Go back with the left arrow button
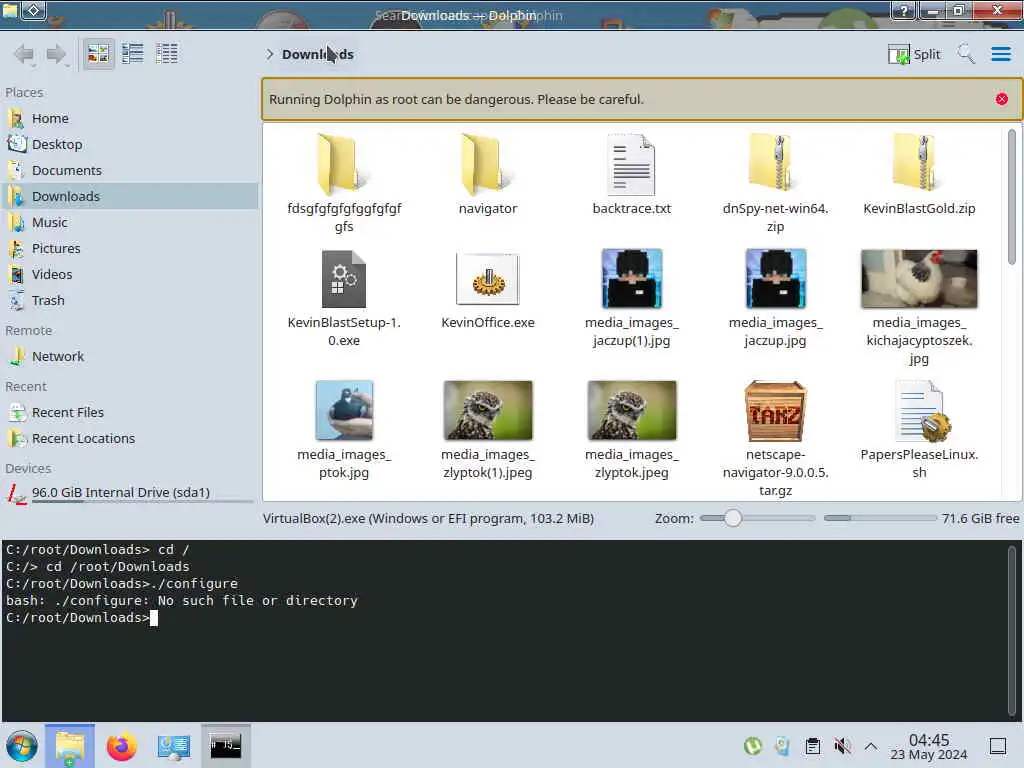 pos(25,54)
